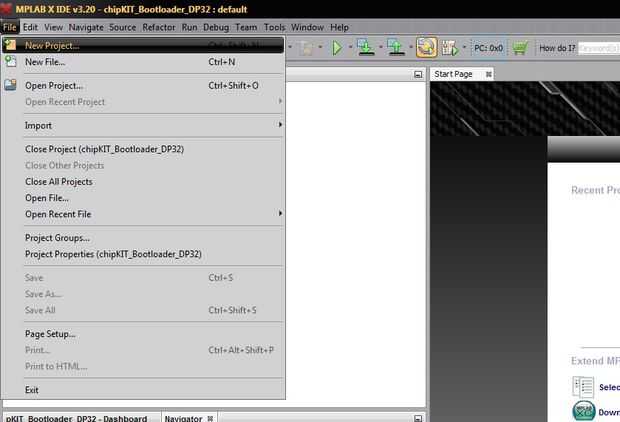Open the Debug Project dropdown arrow
Image resolution: width=620 pixels, height=422 pixels.
pyautogui.click(x=464, y=47)
